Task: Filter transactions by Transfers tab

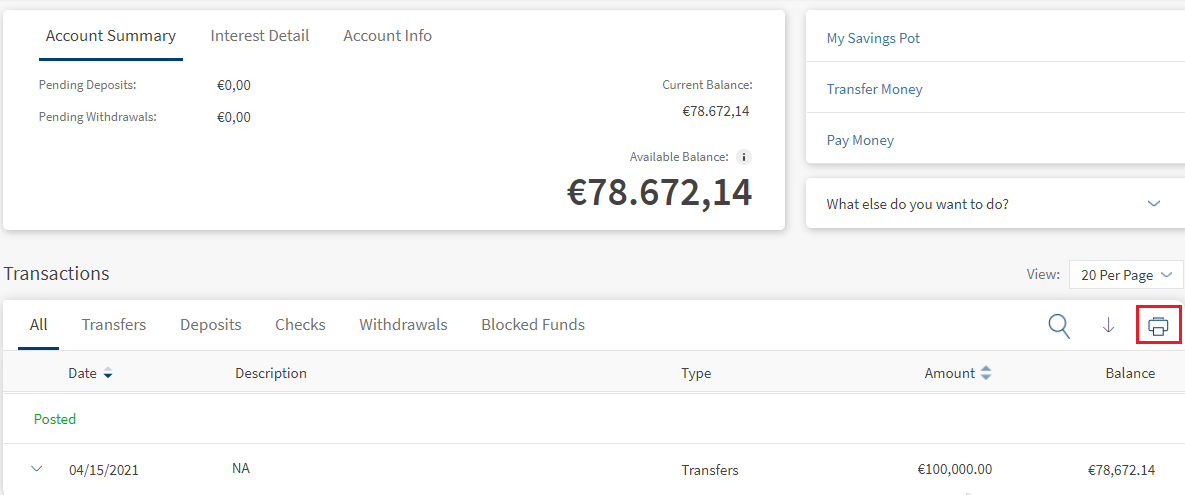Action: tap(114, 325)
